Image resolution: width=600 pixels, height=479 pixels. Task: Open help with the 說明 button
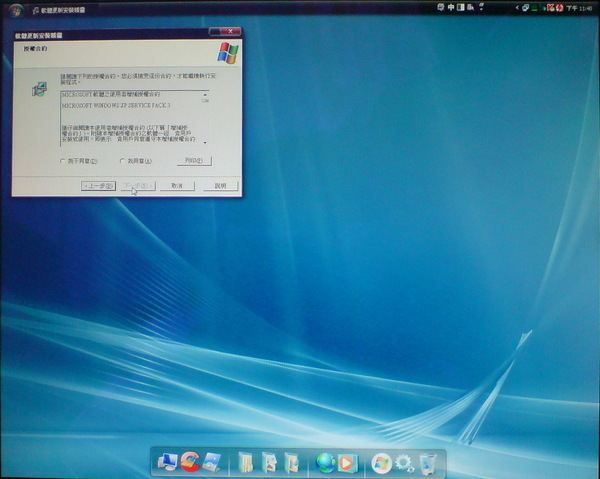220,186
